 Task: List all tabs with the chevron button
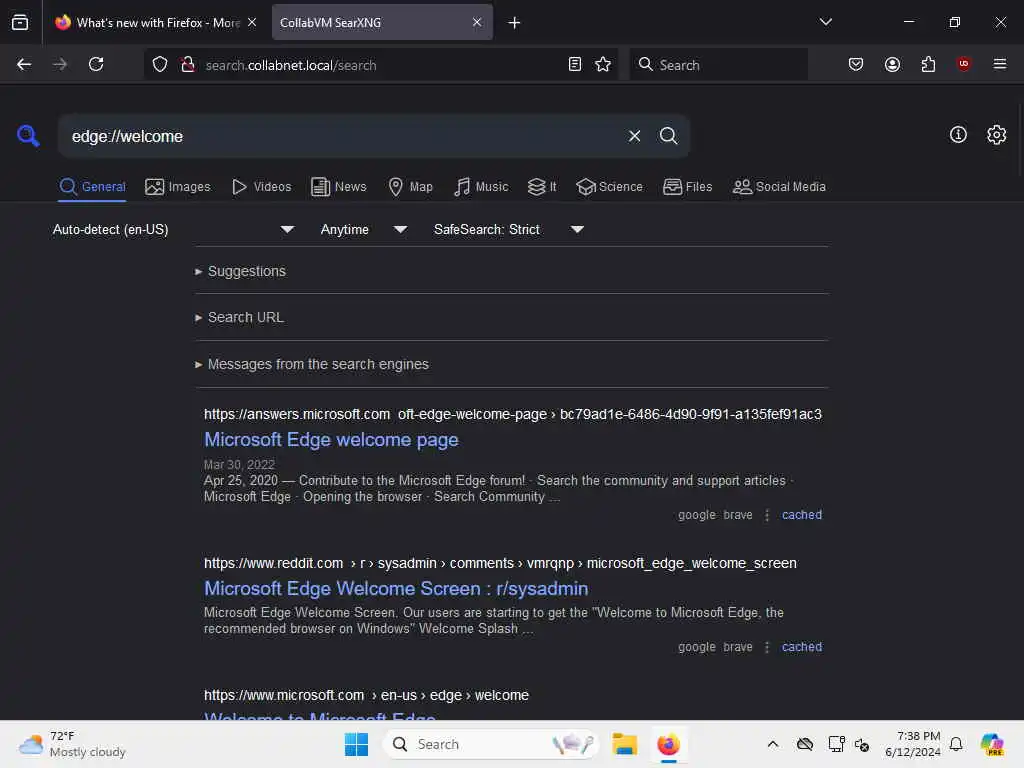coord(825,22)
